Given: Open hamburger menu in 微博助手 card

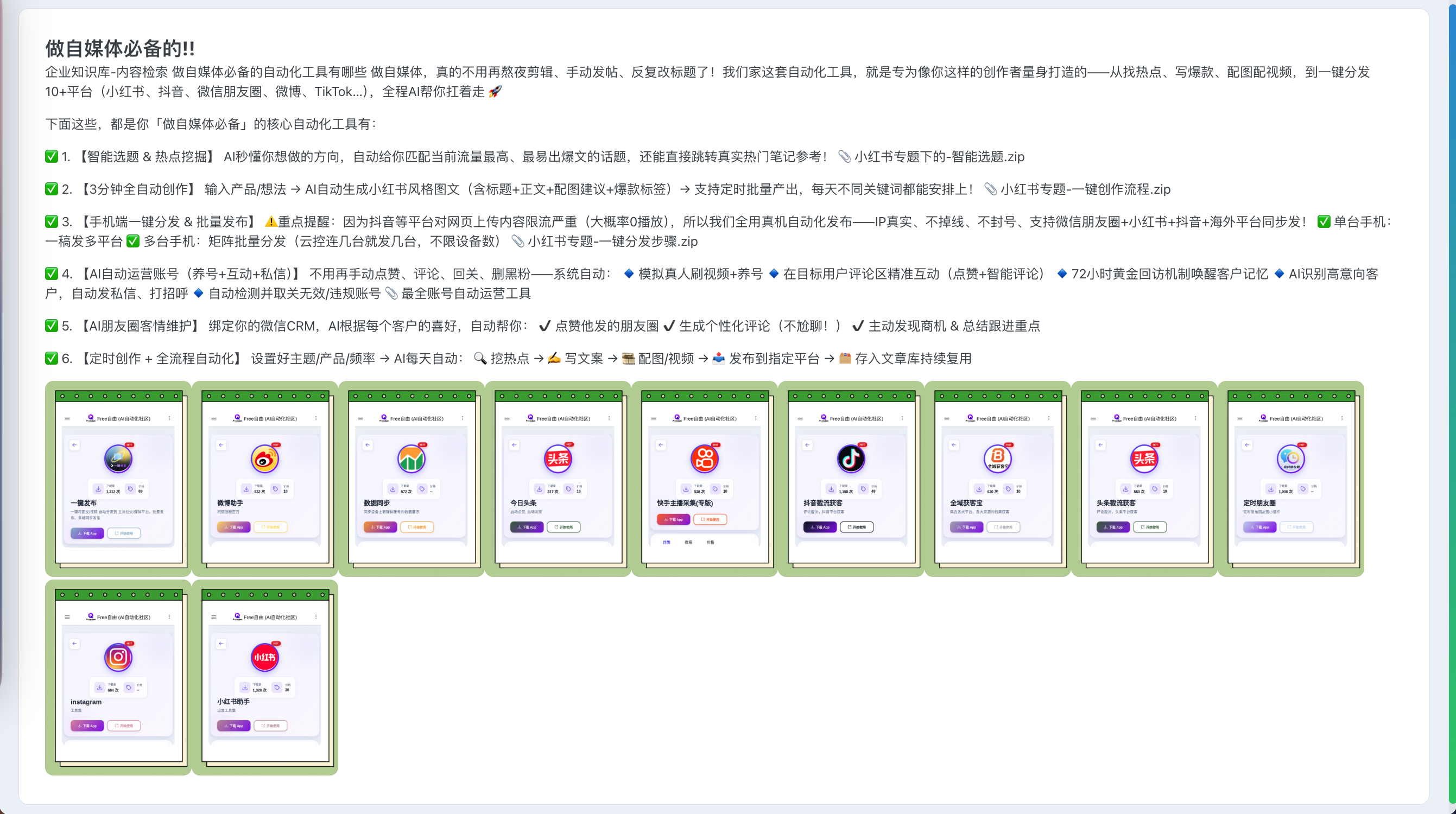Looking at the screenshot, I should [214, 418].
